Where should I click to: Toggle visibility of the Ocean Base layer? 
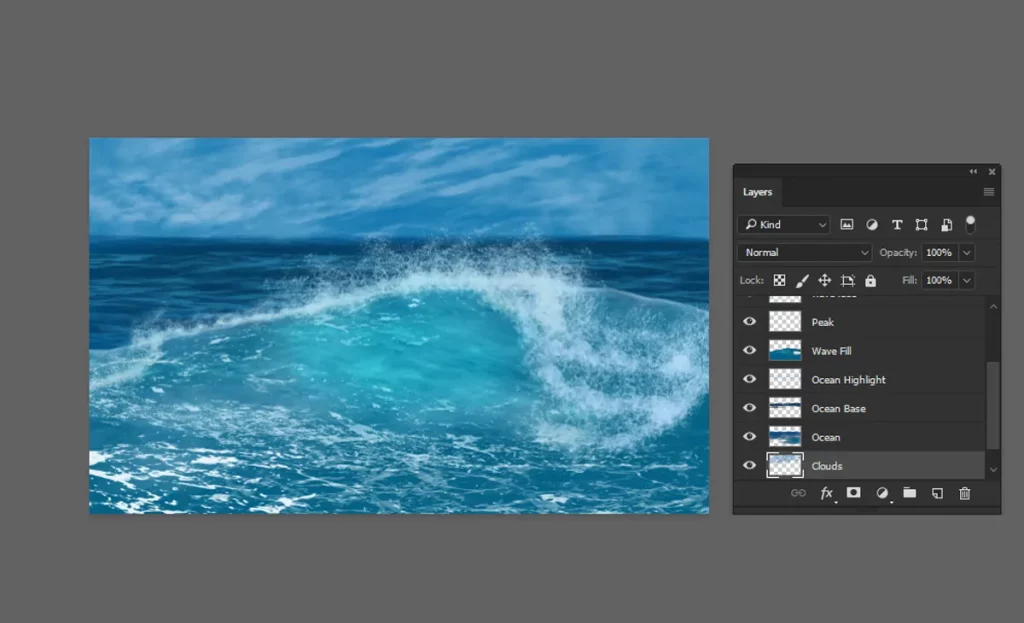click(x=748, y=407)
